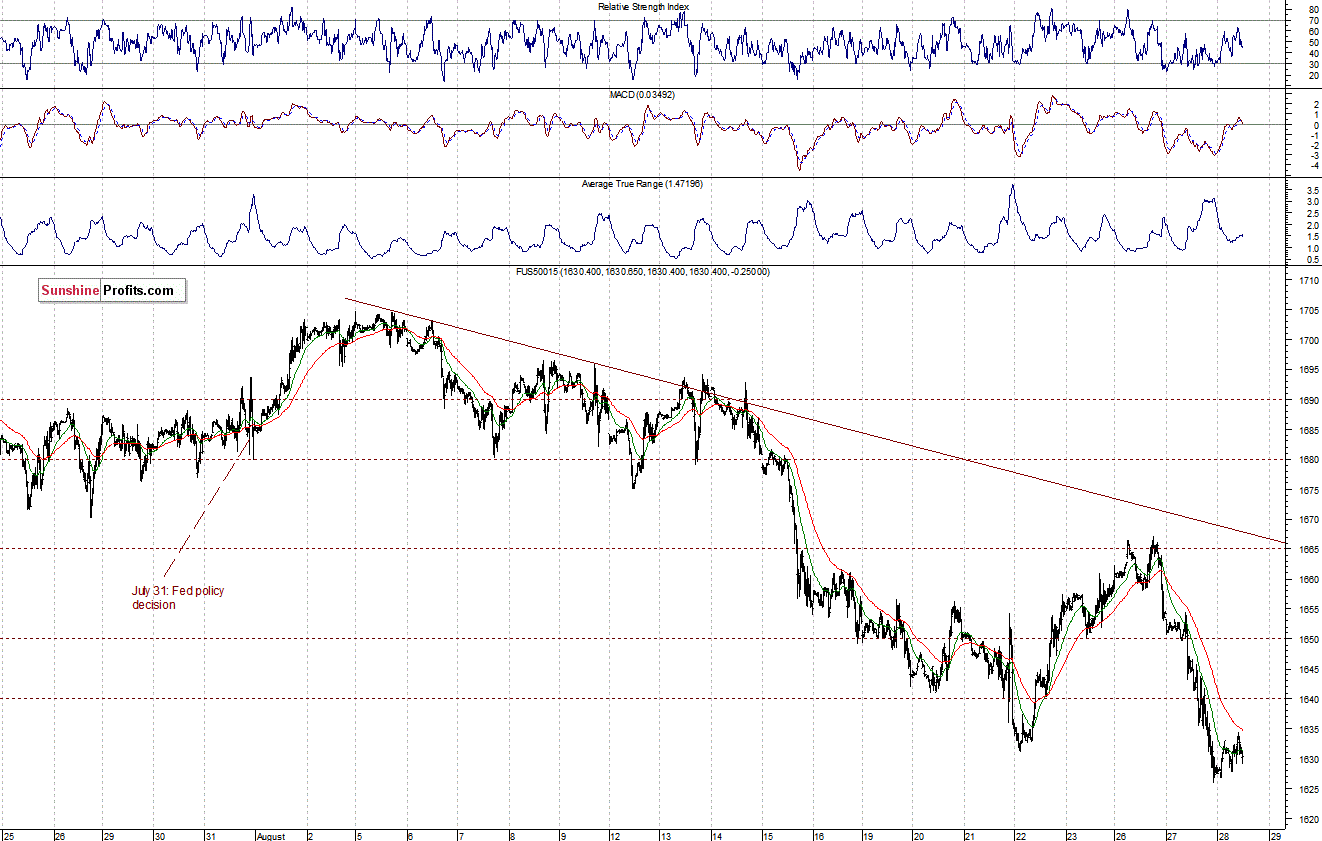The image size is (1322, 841).
Task: Click the 15 label on the date axis
Action: [766, 835]
